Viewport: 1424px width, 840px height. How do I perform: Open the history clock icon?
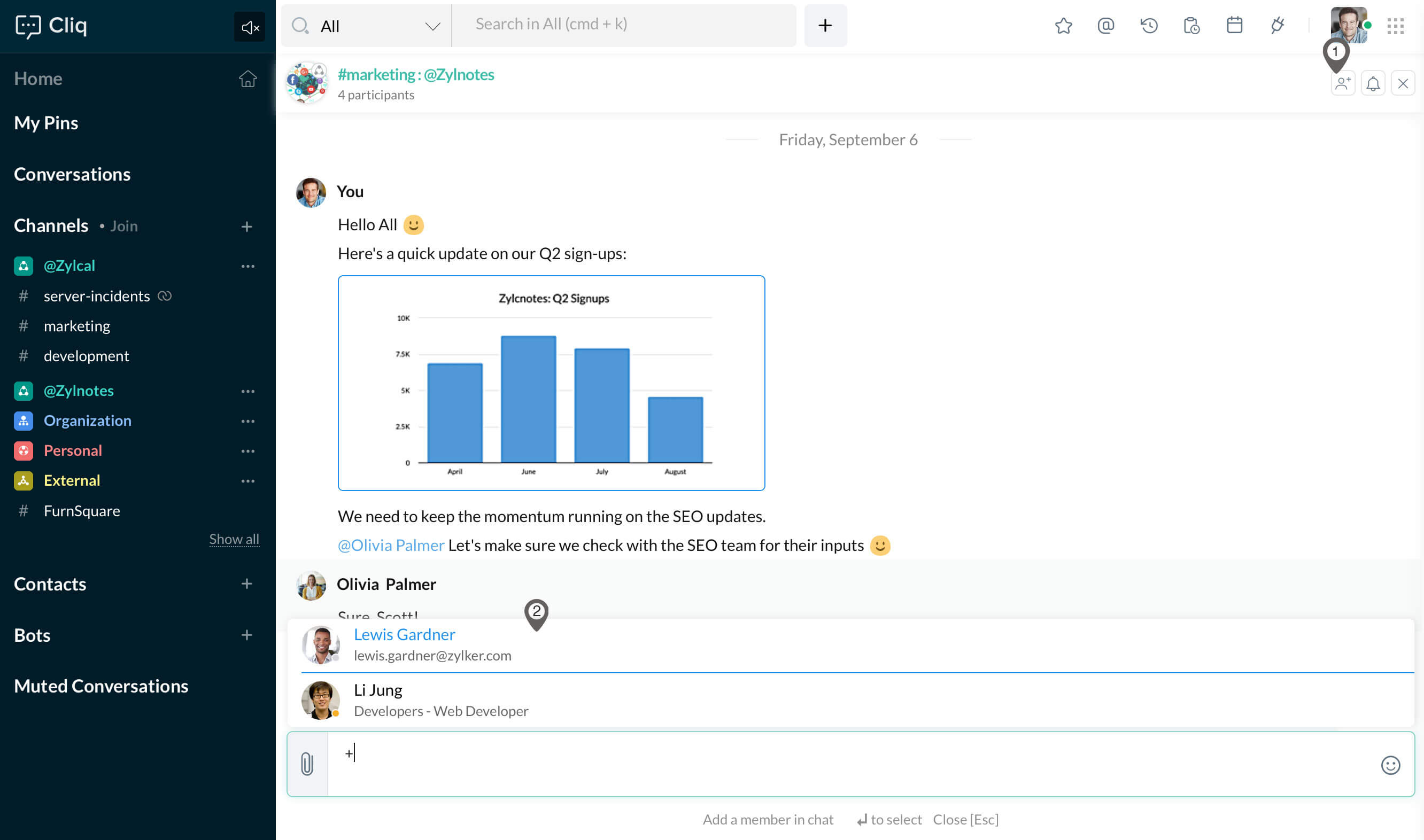(1149, 26)
